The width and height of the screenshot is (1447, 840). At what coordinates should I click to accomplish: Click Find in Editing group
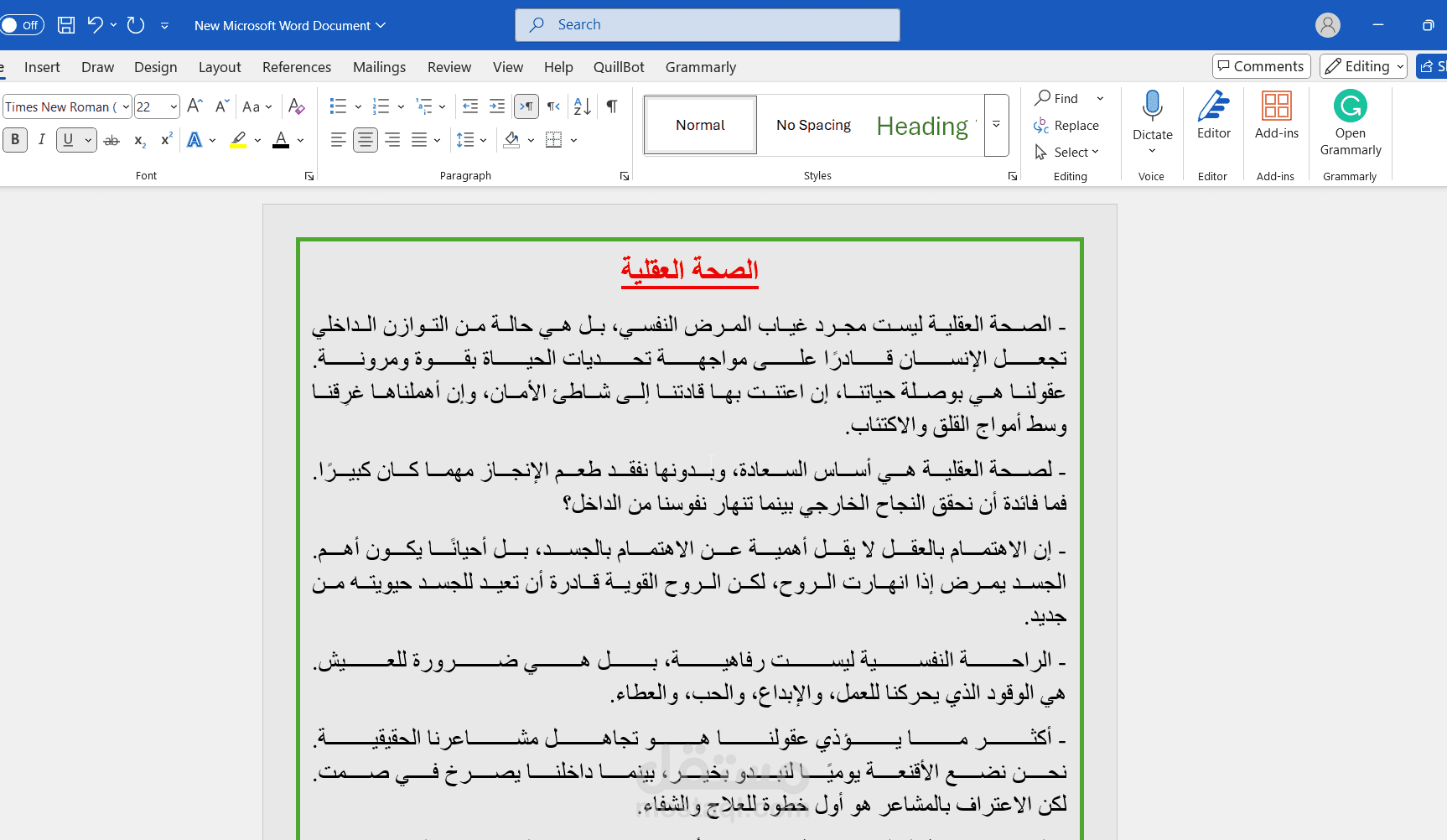coord(1057,98)
